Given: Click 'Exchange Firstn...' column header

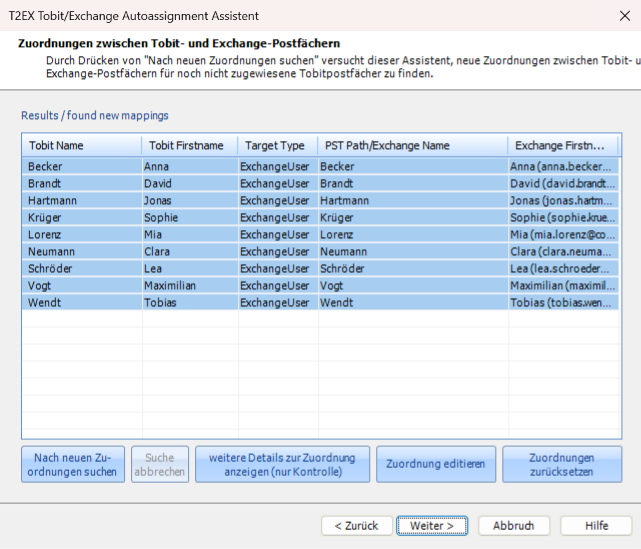Looking at the screenshot, I should coord(563,146).
